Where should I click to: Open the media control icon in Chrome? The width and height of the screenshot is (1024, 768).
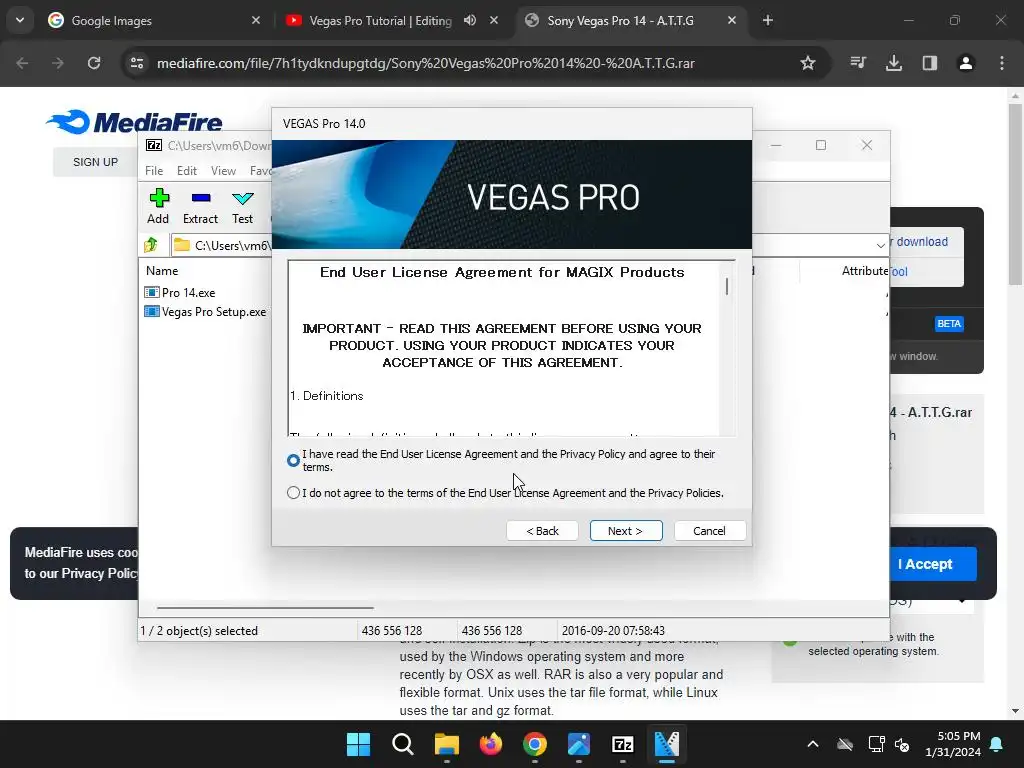(858, 63)
